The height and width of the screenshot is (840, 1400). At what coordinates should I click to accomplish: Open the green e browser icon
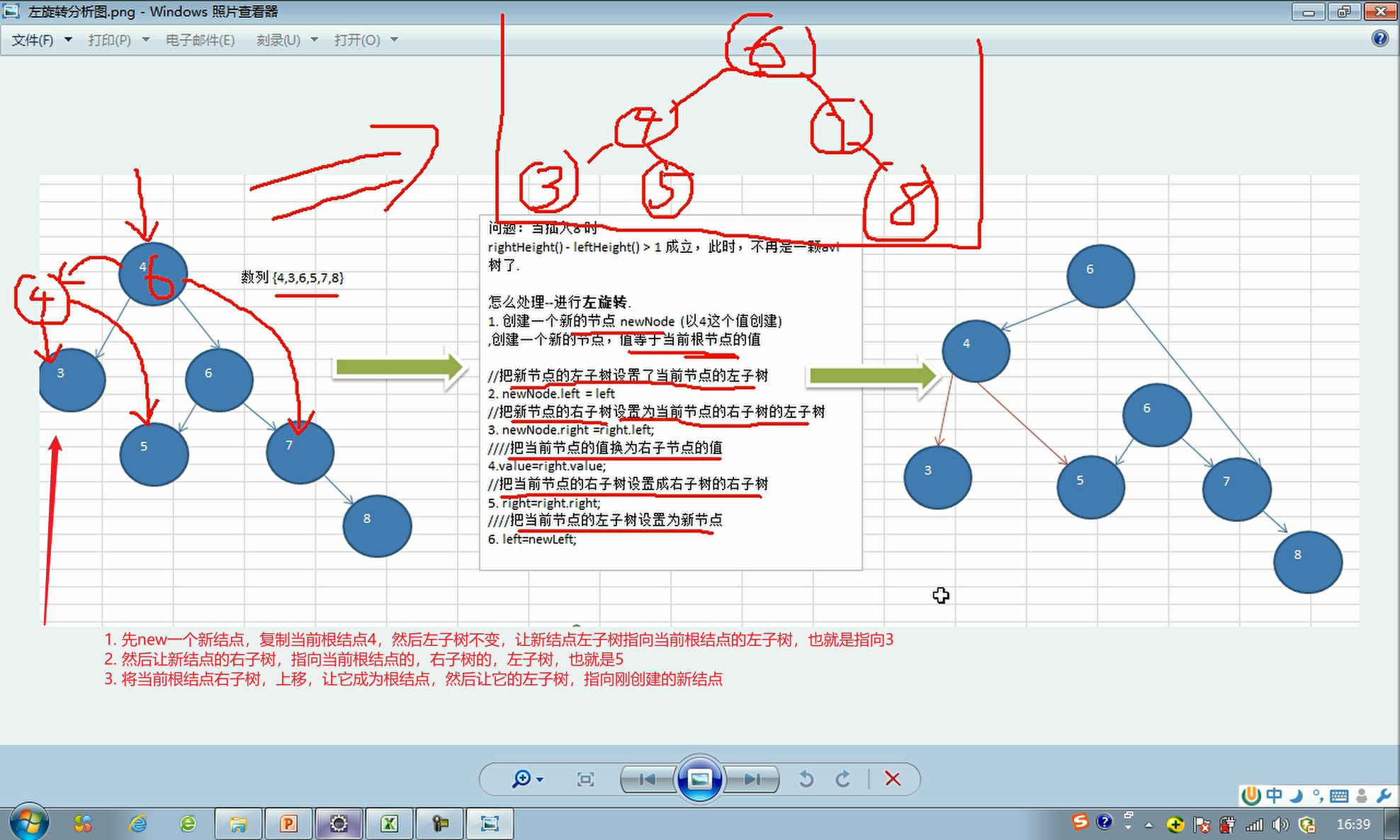pos(188,824)
